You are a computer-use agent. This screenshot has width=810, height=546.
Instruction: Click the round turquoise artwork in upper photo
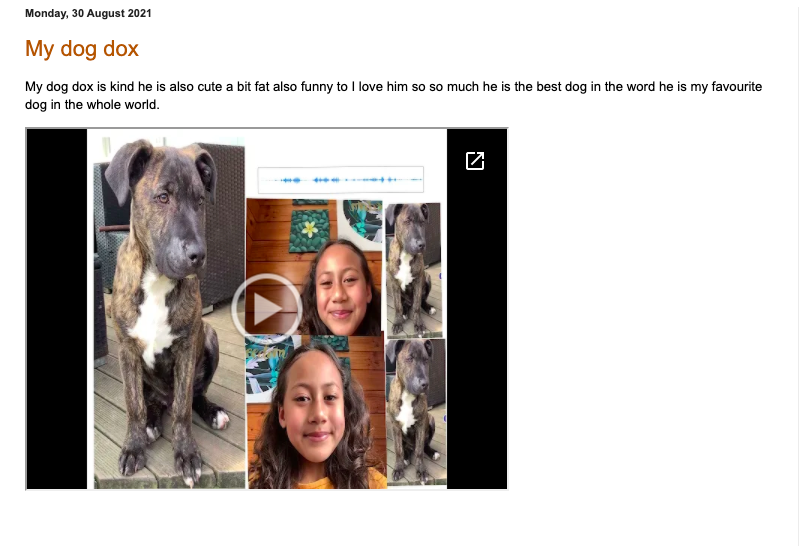coord(363,220)
